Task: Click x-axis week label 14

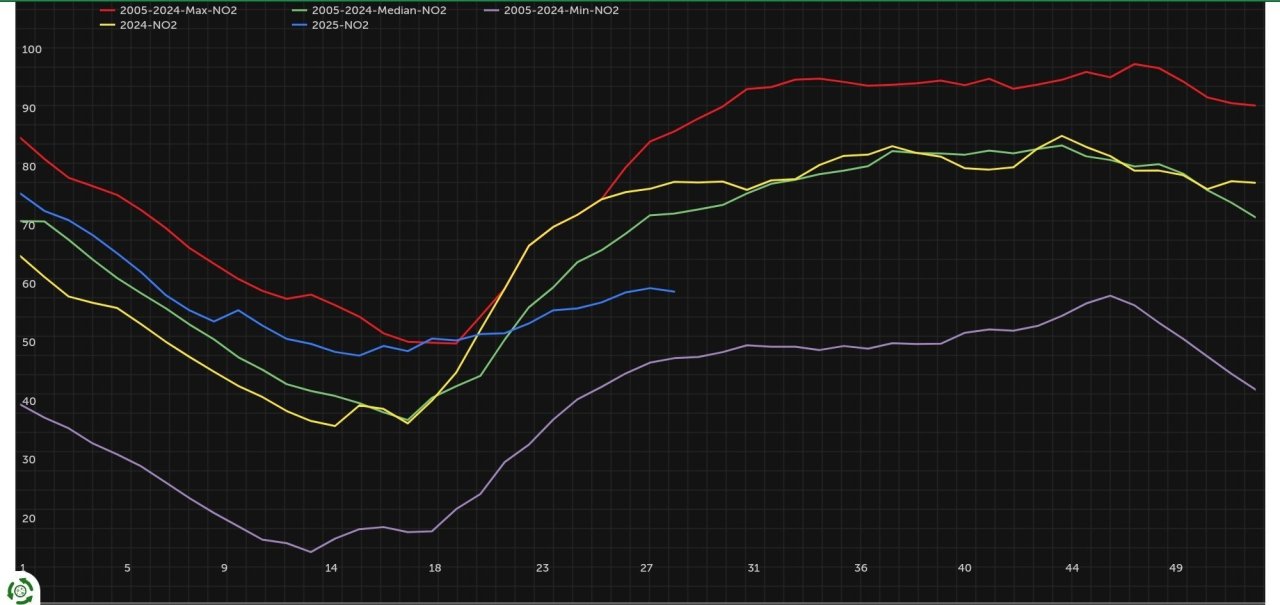Action: click(331, 568)
